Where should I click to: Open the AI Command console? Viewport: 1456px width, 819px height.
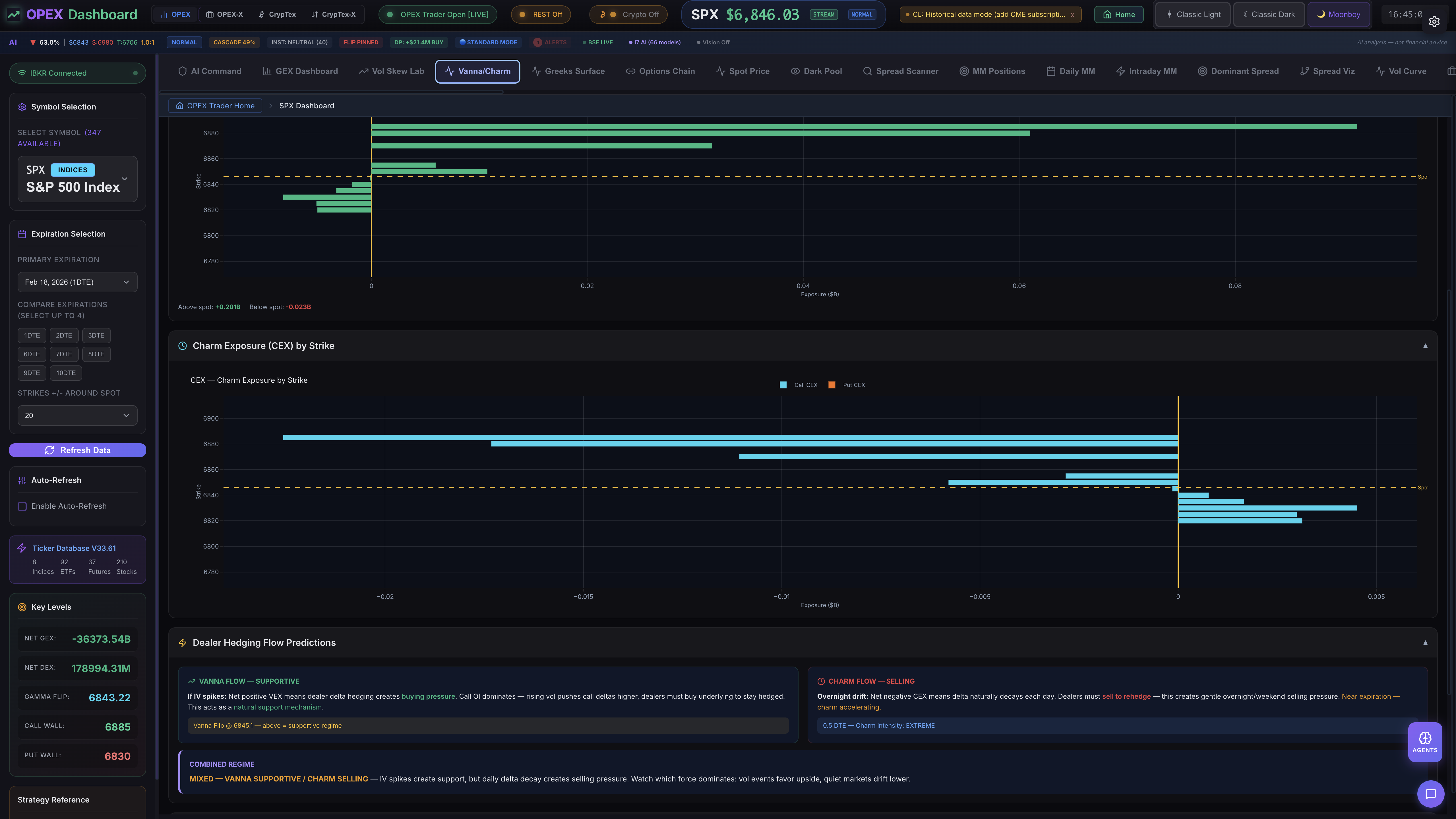[x=210, y=71]
